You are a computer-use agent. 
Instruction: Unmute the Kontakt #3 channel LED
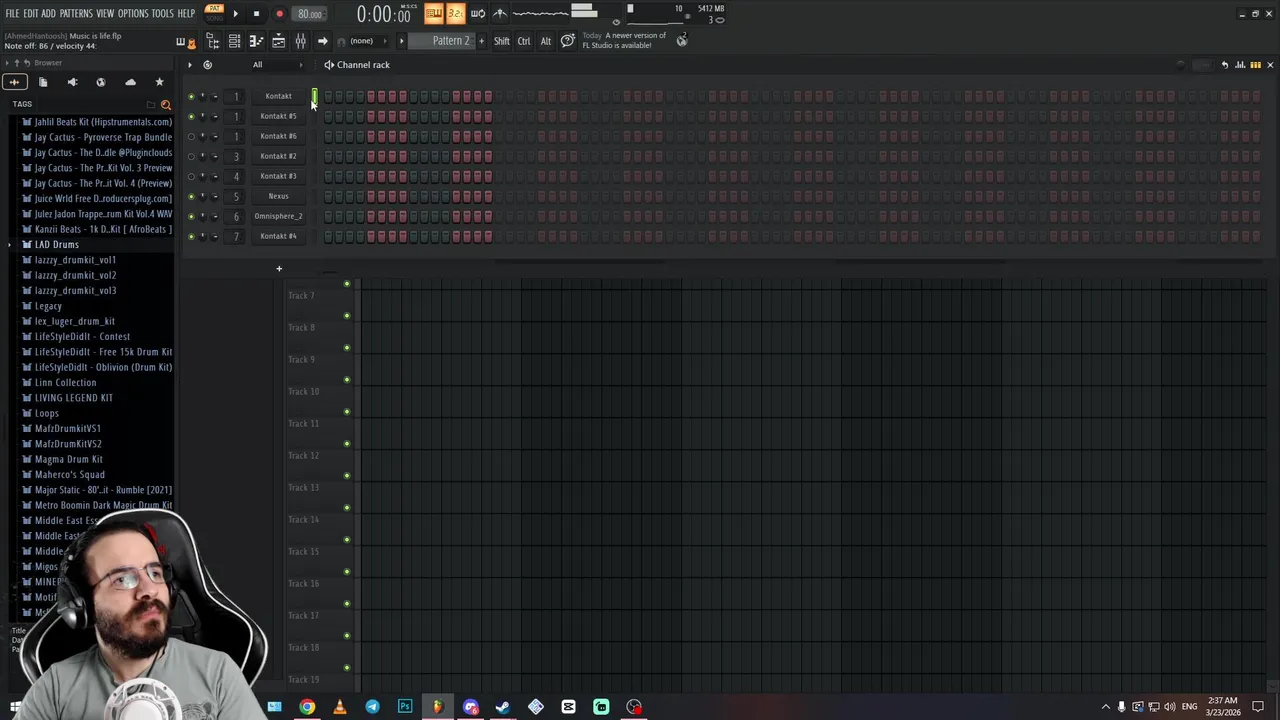coord(191,177)
